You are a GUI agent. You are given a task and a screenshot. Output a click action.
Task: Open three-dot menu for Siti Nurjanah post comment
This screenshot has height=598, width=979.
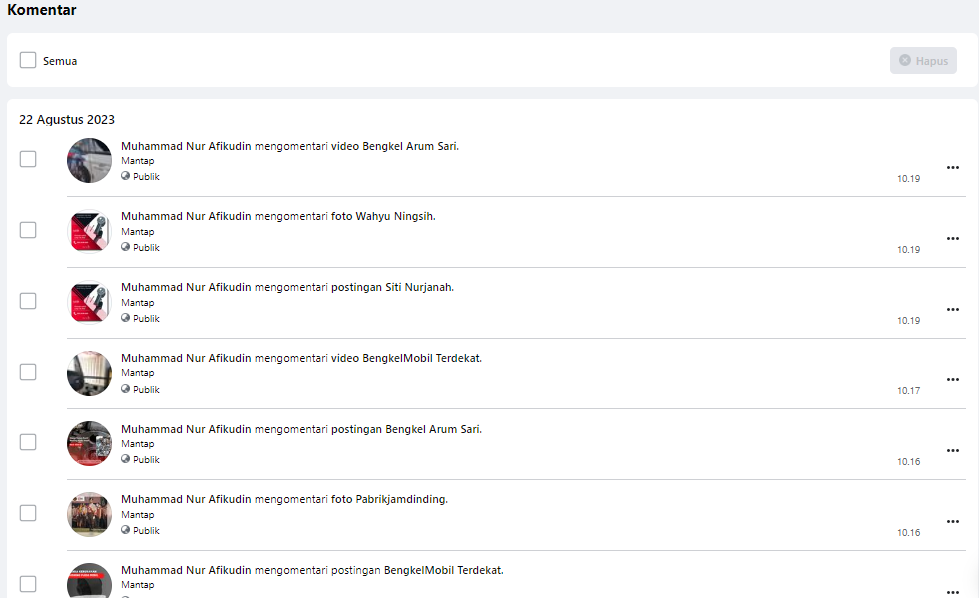[952, 310]
